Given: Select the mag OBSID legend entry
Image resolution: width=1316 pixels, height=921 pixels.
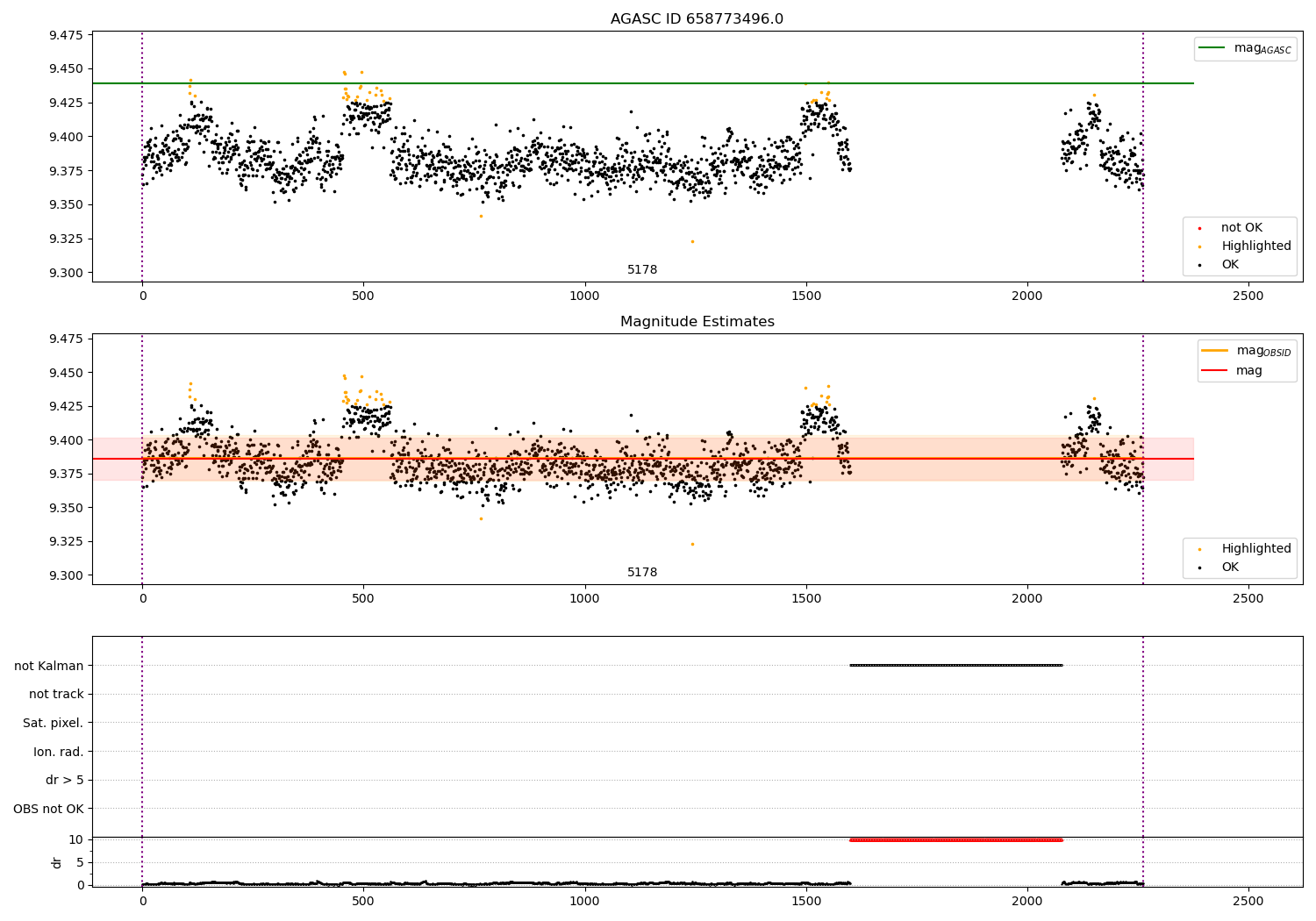Looking at the screenshot, I should click(1247, 351).
